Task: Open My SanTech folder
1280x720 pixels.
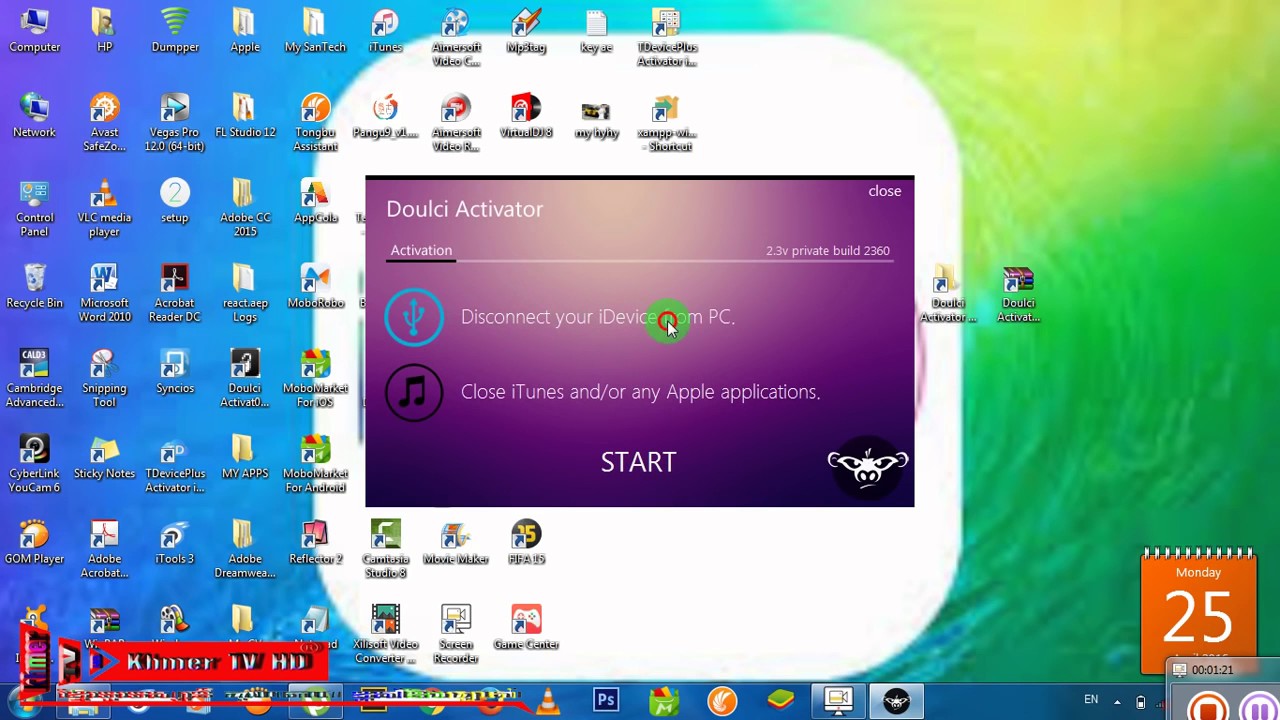Action: tap(315, 30)
